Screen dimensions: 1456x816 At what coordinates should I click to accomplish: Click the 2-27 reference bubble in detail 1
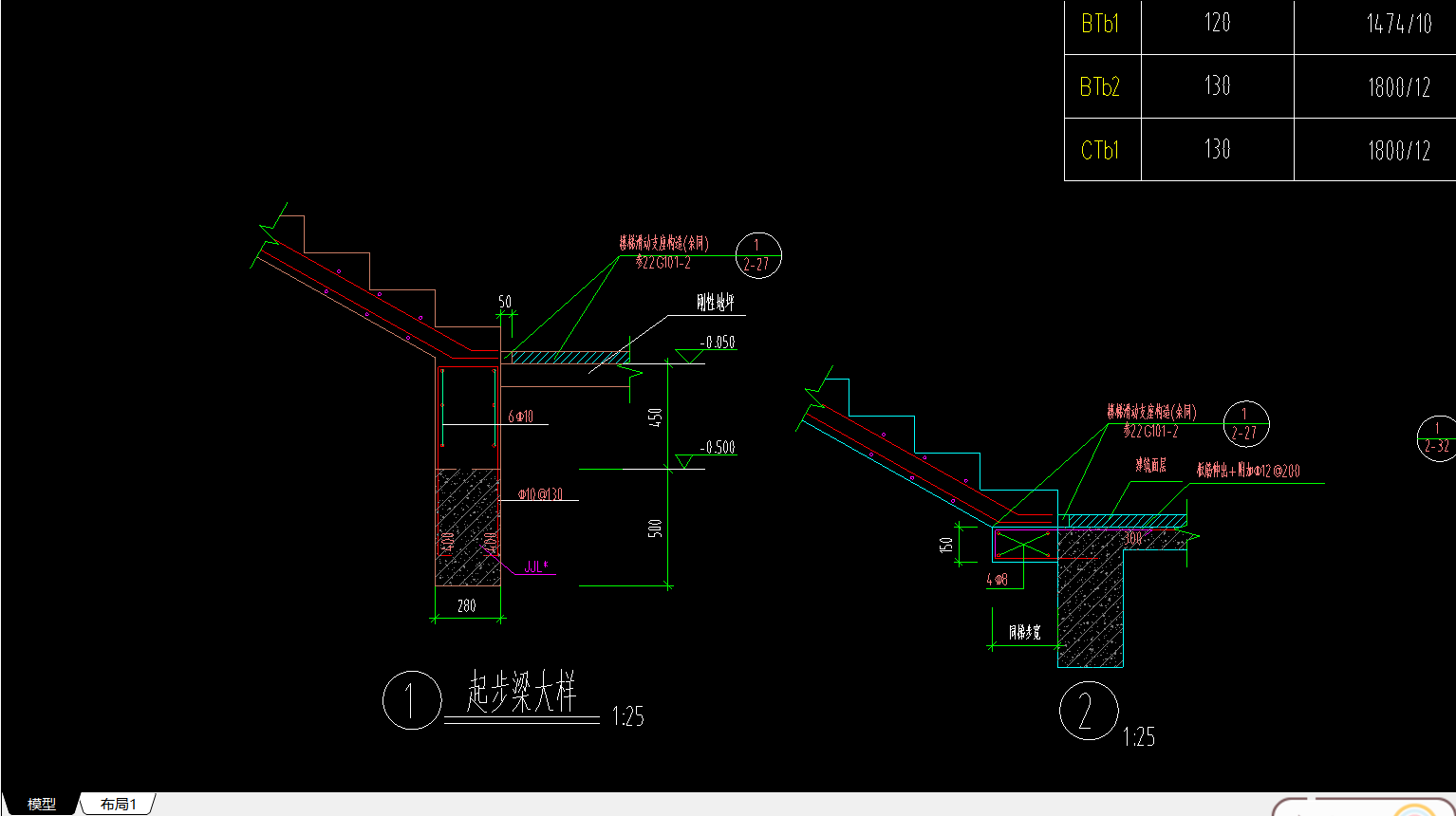[756, 255]
